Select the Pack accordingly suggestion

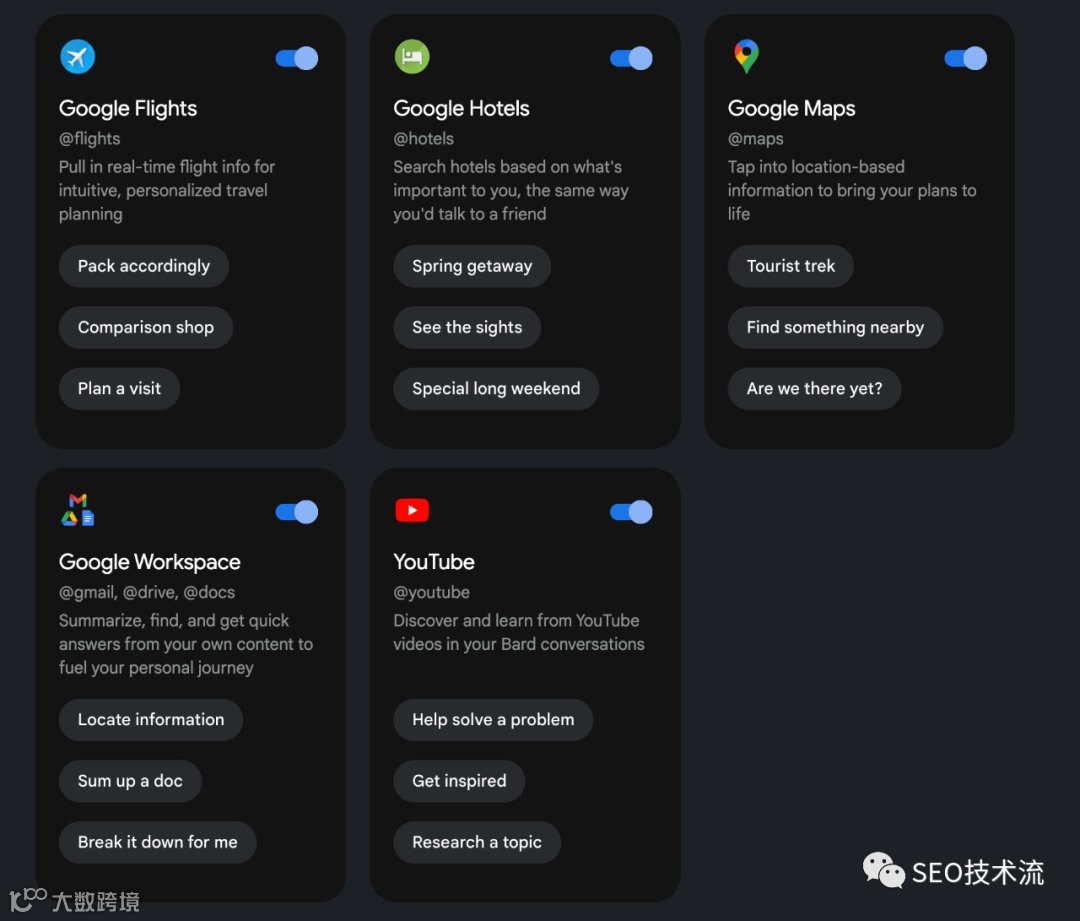point(144,266)
